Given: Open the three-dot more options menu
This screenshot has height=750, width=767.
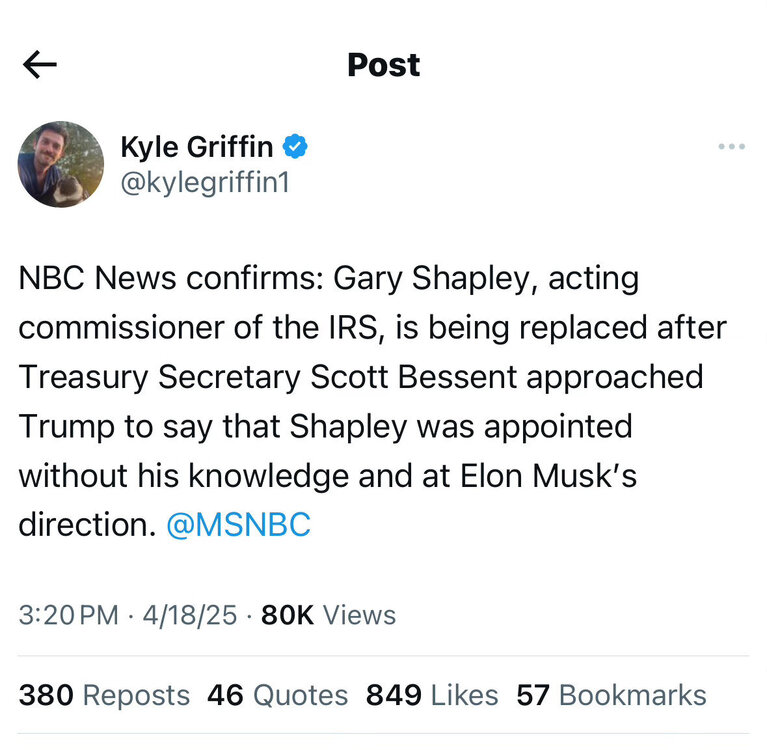Looking at the screenshot, I should (x=731, y=147).
